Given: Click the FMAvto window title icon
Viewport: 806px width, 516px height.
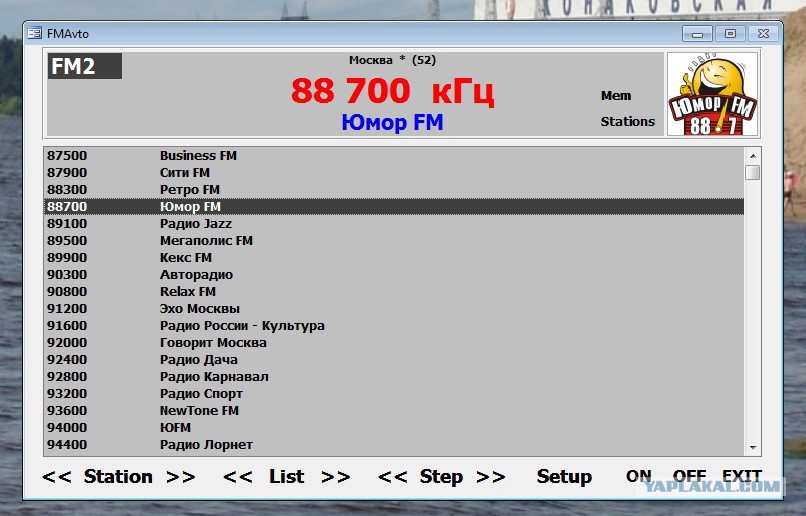Looking at the screenshot, I should (34, 33).
